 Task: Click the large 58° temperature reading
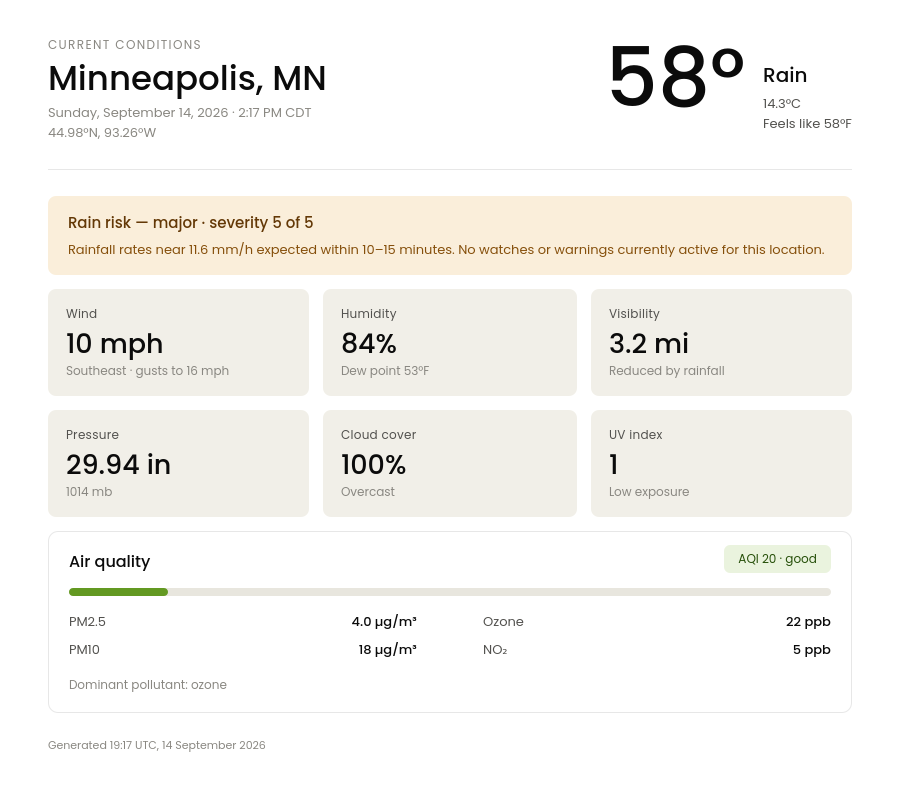click(676, 77)
